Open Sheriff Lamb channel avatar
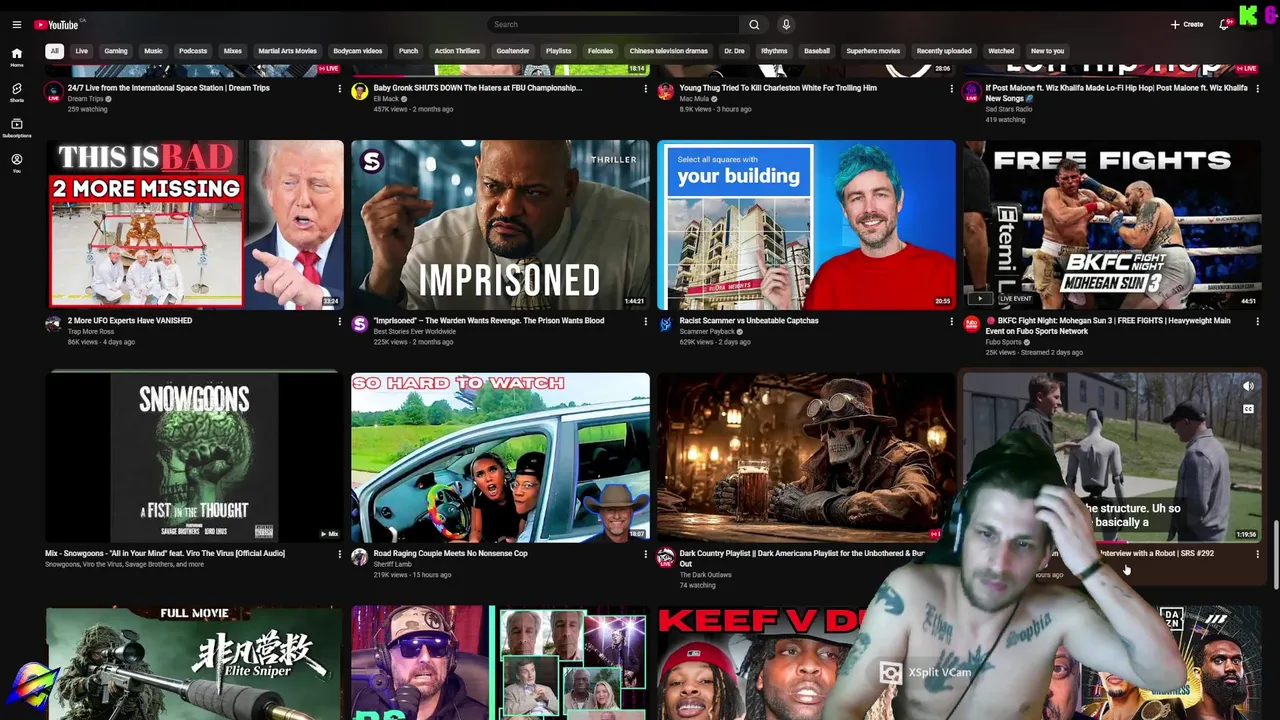This screenshot has height=720, width=1280. (x=359, y=557)
